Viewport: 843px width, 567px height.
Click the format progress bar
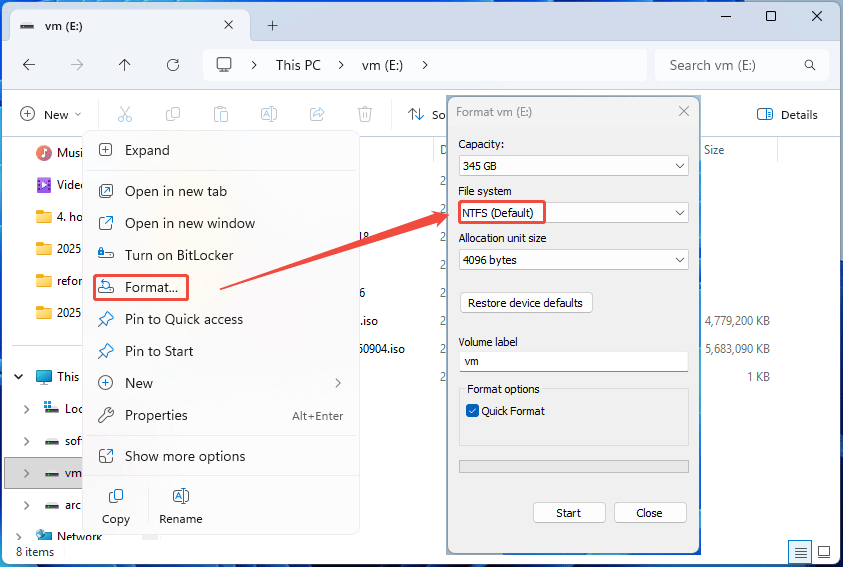pos(574,466)
